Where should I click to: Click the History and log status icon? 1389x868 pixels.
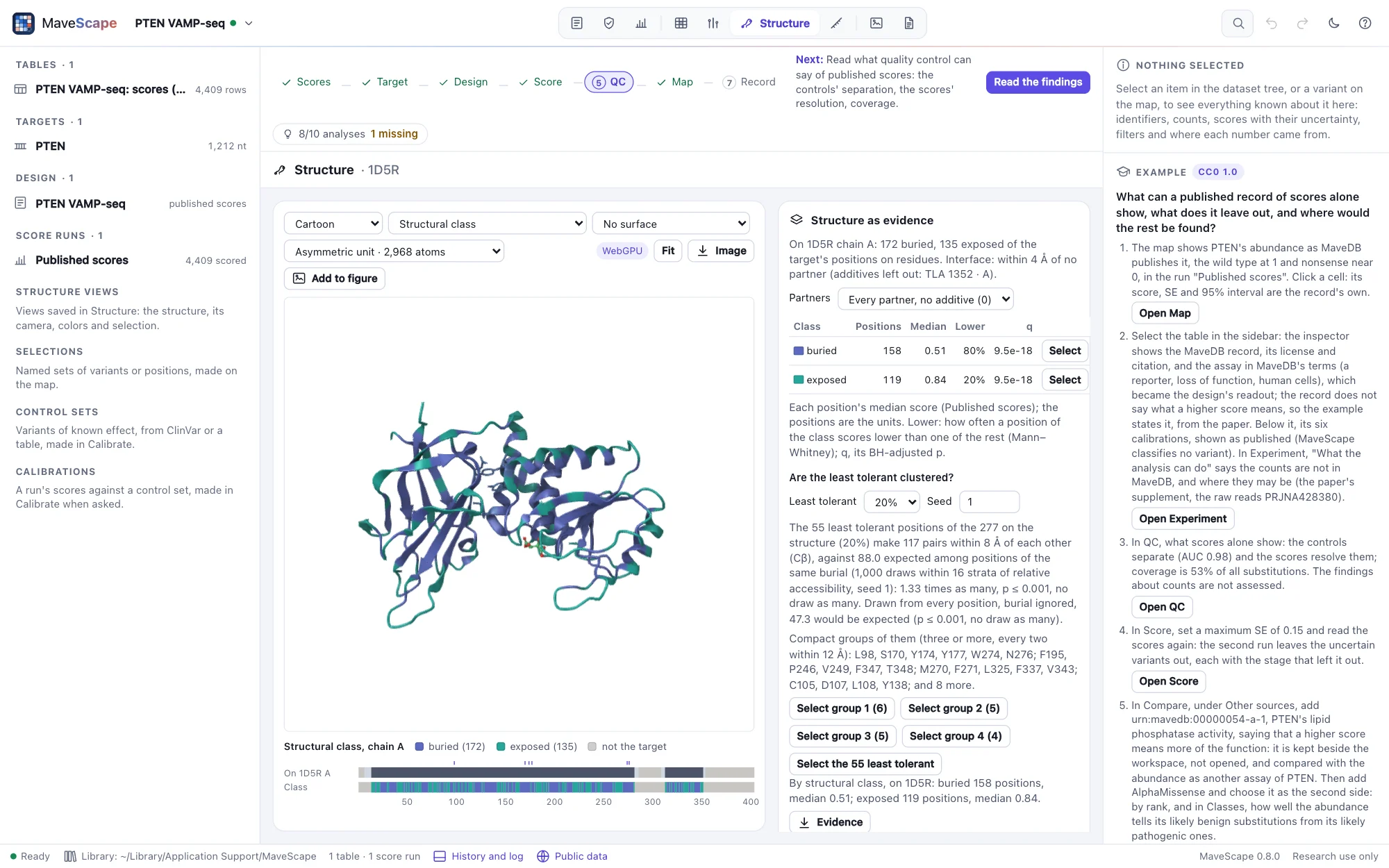coord(440,856)
